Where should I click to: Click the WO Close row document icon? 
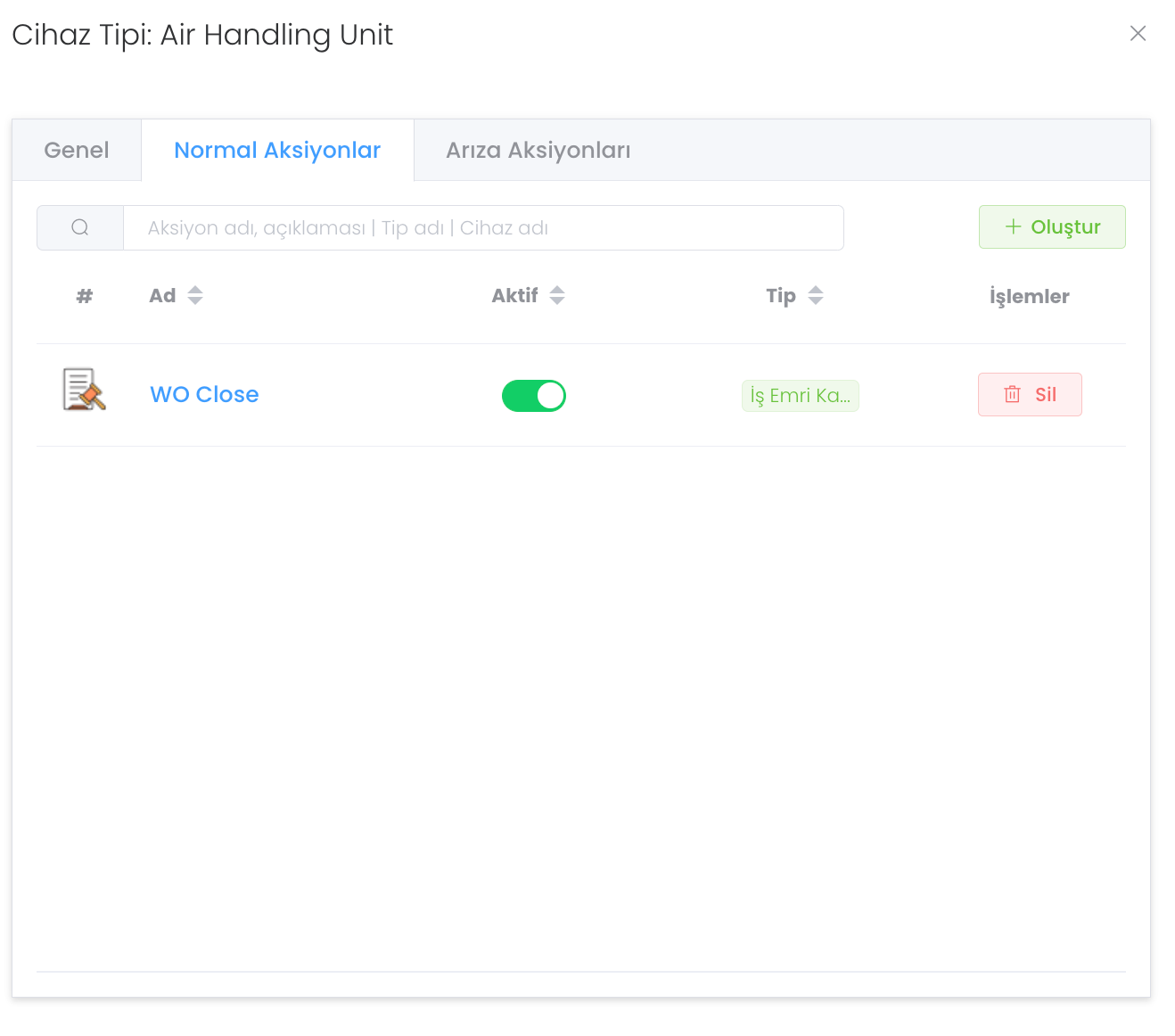click(x=84, y=391)
